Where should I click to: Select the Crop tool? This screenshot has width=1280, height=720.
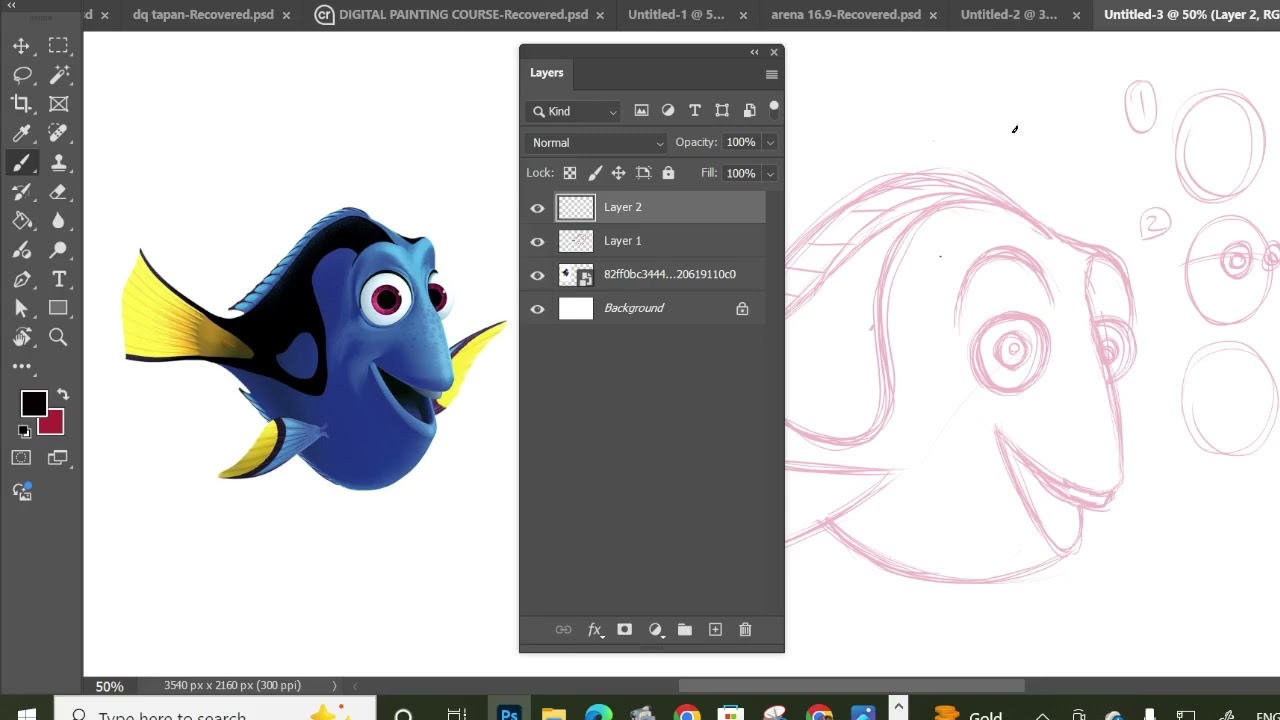coord(21,104)
